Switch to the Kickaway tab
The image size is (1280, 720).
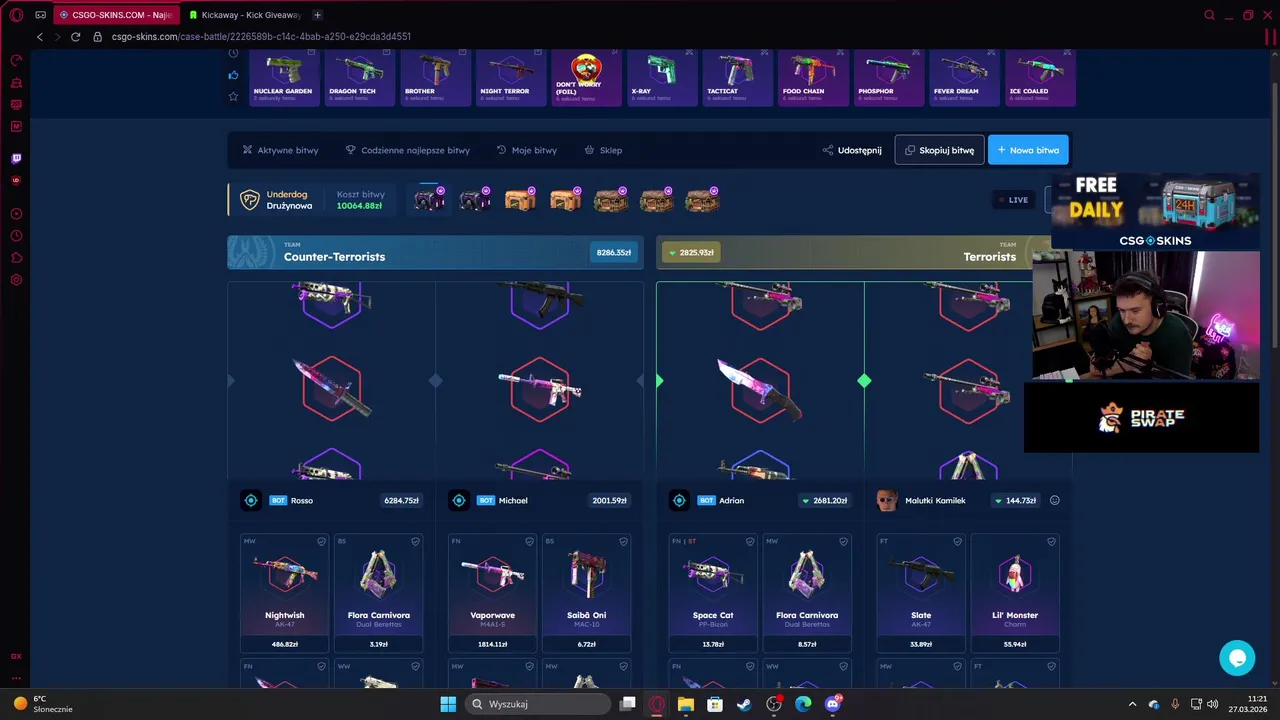pos(245,15)
